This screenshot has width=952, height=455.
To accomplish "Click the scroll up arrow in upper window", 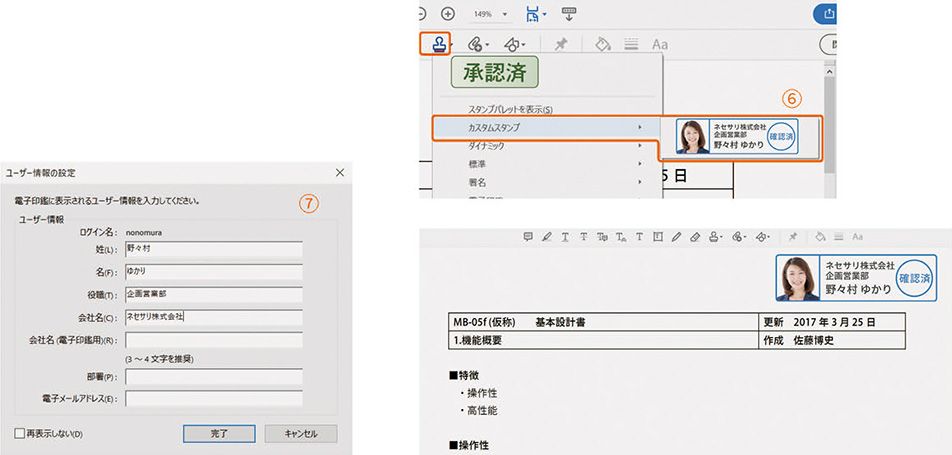I will (829, 70).
